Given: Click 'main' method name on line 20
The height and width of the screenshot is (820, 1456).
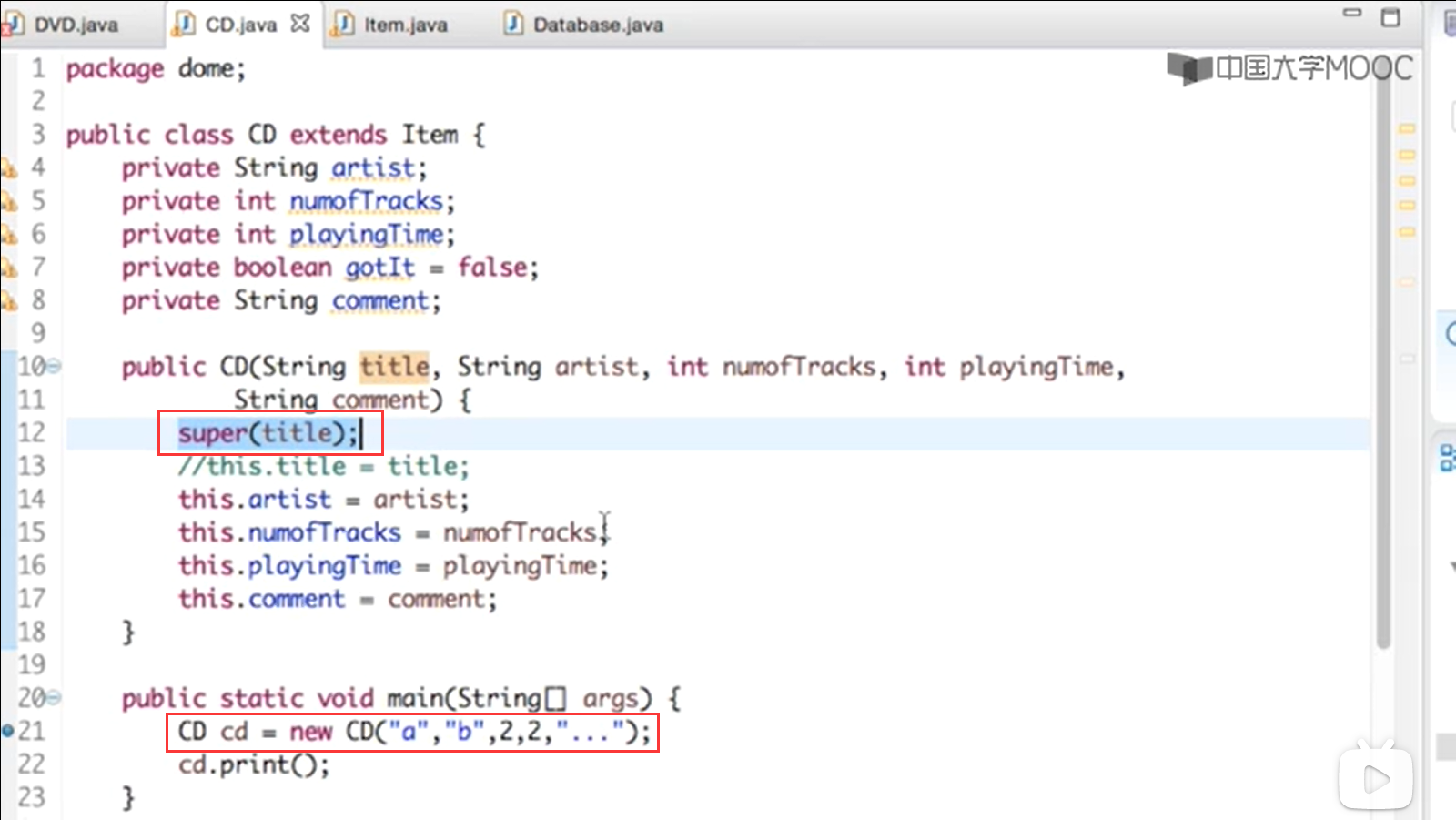Looking at the screenshot, I should [x=415, y=698].
